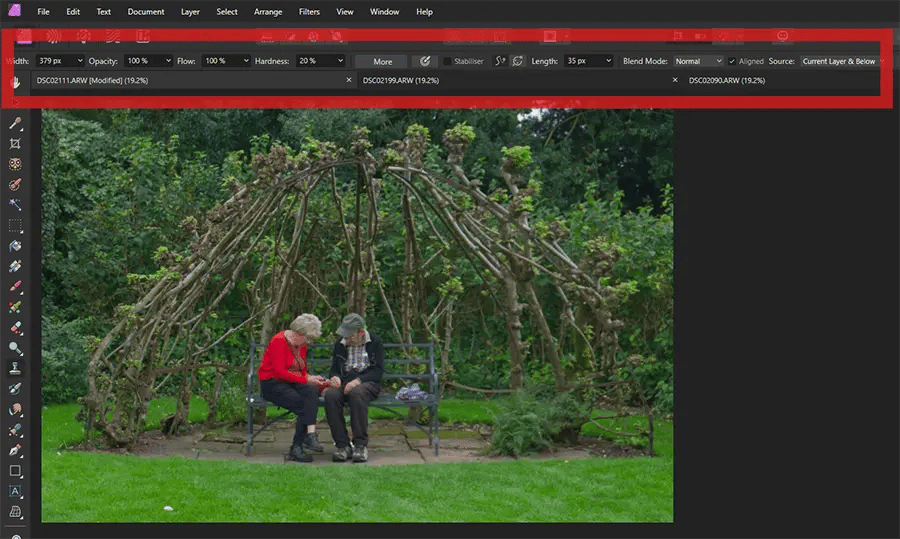900x539 pixels.
Task: Open the Source dropdown set to Current Layer & Below
Action: coord(842,61)
